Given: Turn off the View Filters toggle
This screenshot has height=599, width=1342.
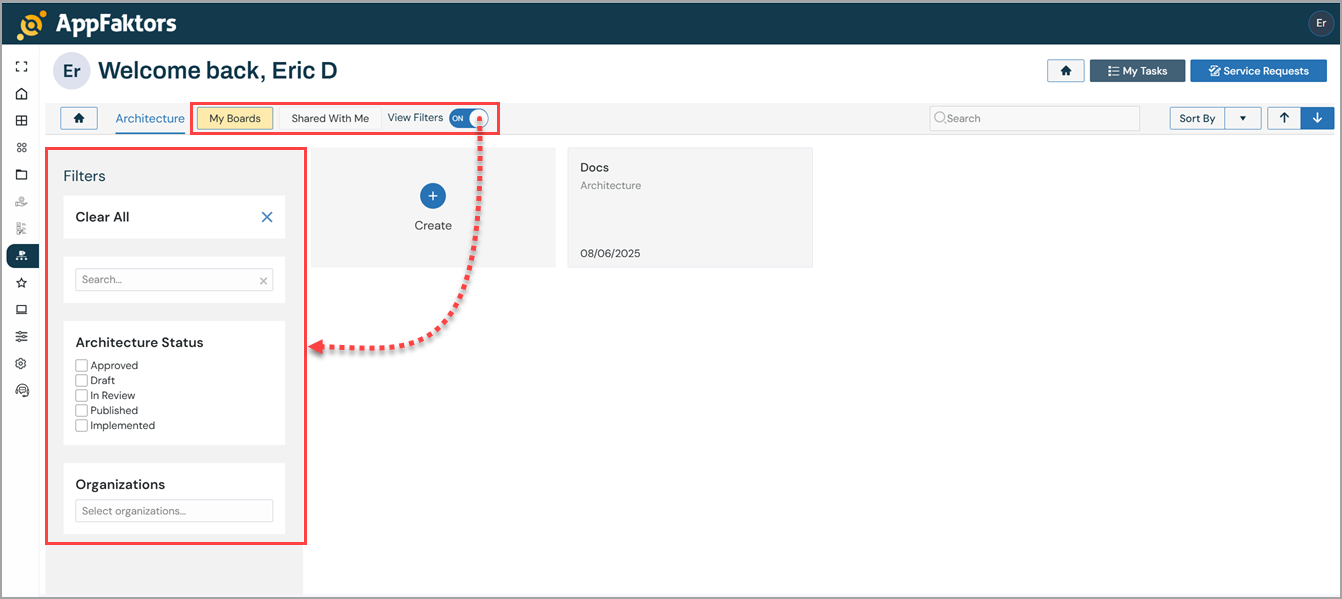Looking at the screenshot, I should [x=468, y=118].
